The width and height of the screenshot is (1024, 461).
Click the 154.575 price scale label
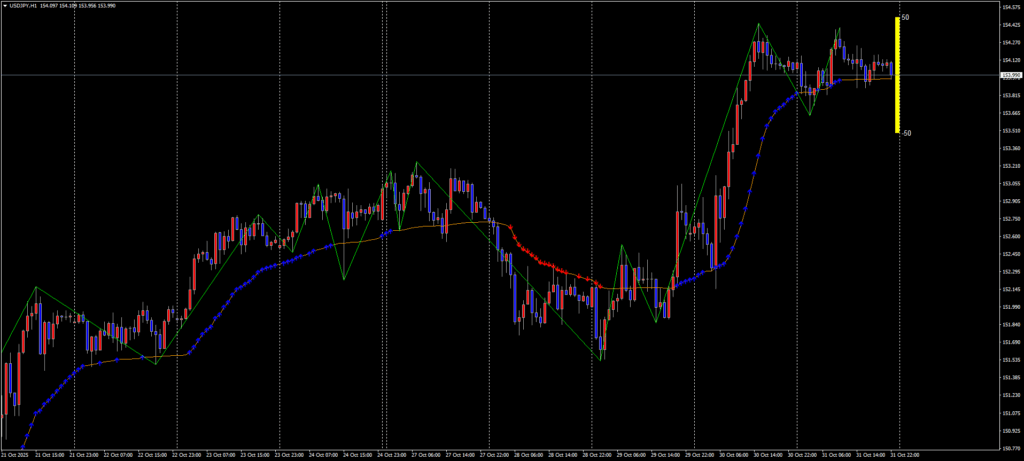pos(1011,8)
